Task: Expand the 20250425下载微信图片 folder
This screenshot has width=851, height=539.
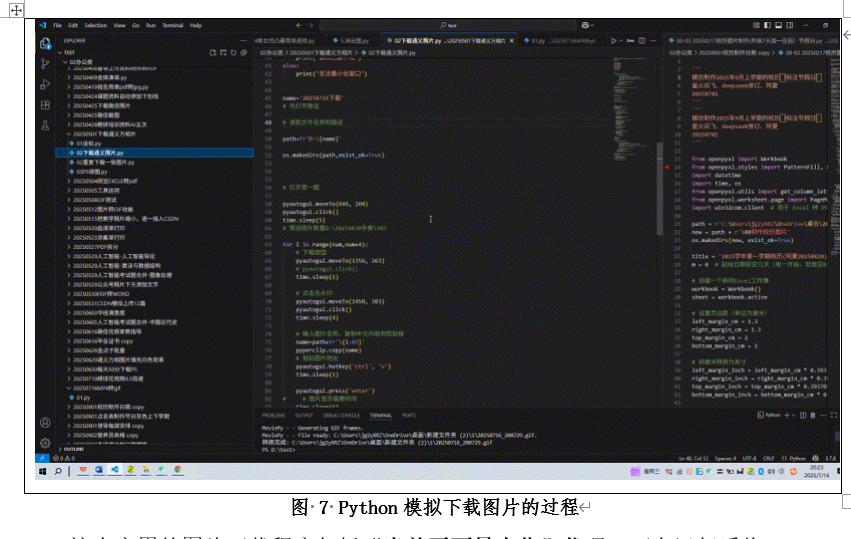Action: (101, 106)
